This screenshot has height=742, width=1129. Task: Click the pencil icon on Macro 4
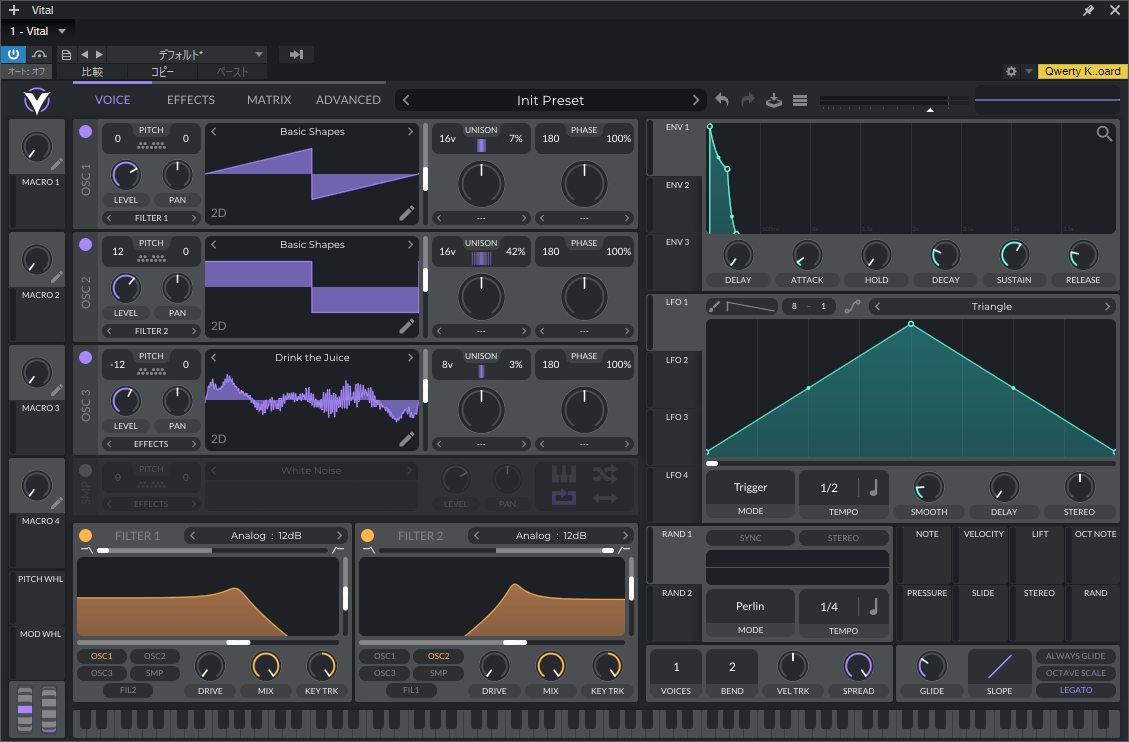click(57, 503)
